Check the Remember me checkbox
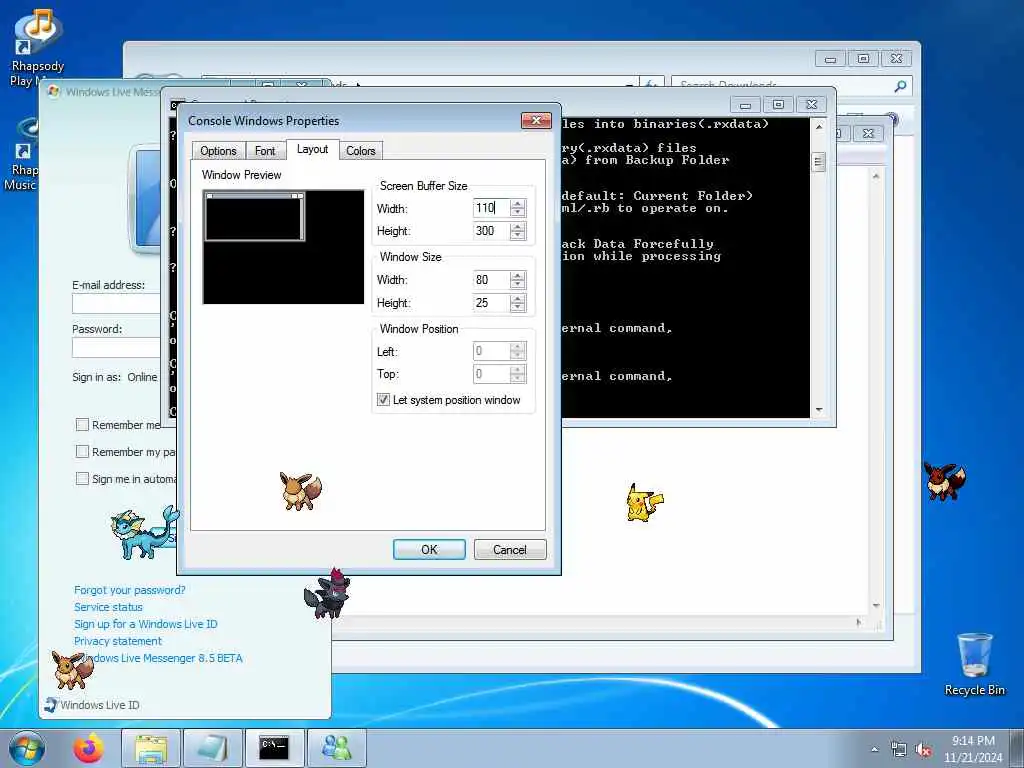The image size is (1024, 768). click(x=82, y=424)
